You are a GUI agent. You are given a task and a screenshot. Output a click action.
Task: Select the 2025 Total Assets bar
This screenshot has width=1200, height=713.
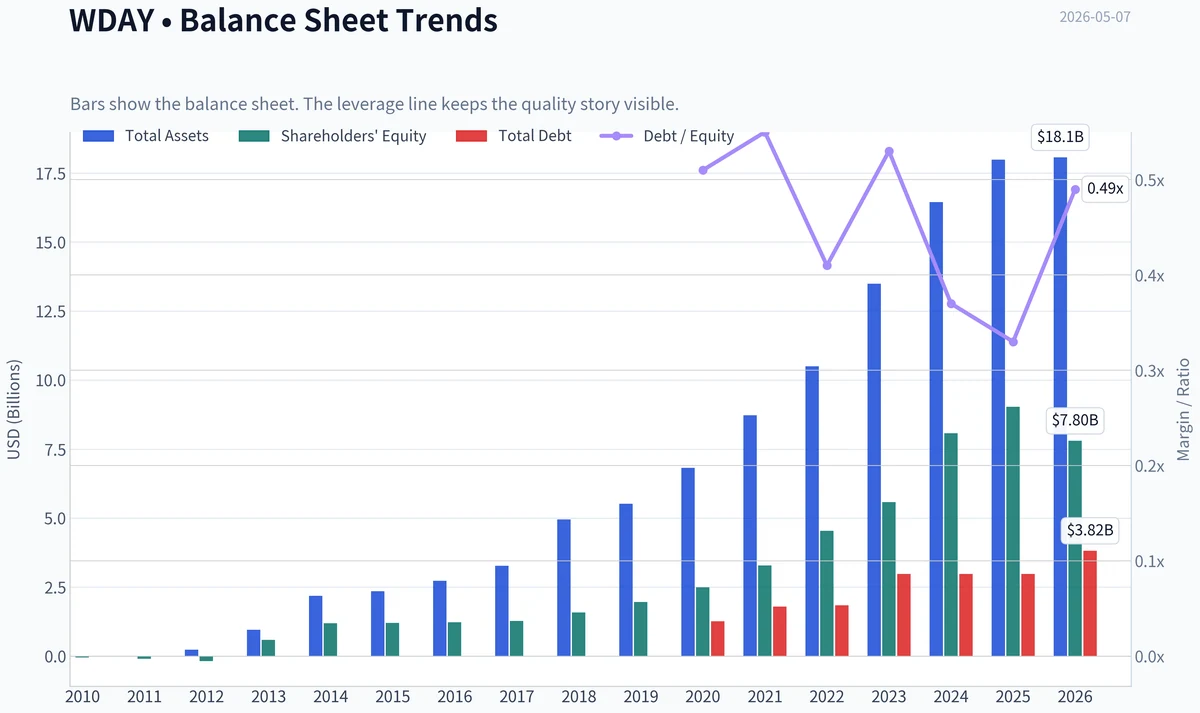point(998,408)
